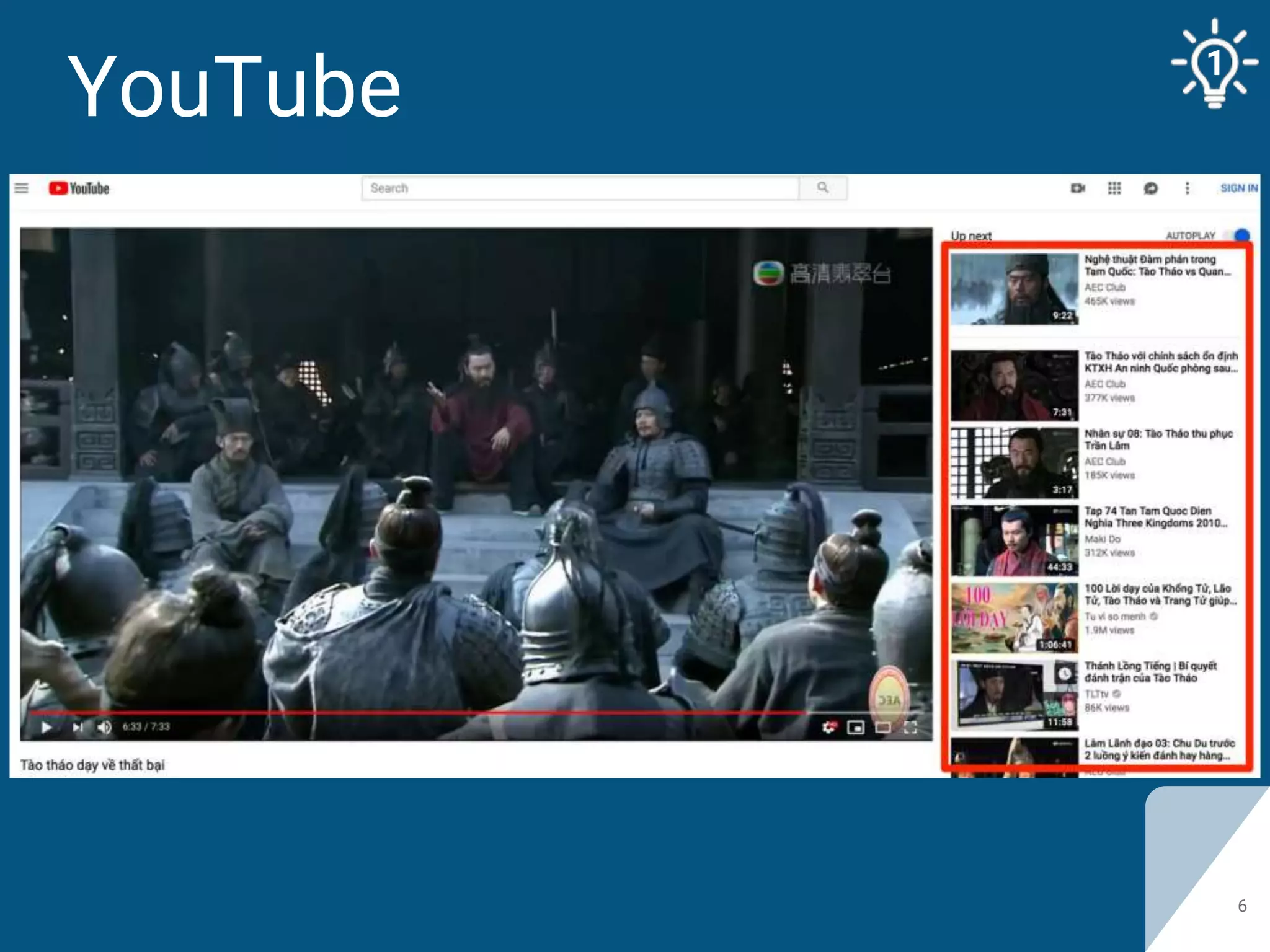
Task: Click the SIGN IN link
Action: pyautogui.click(x=1239, y=188)
